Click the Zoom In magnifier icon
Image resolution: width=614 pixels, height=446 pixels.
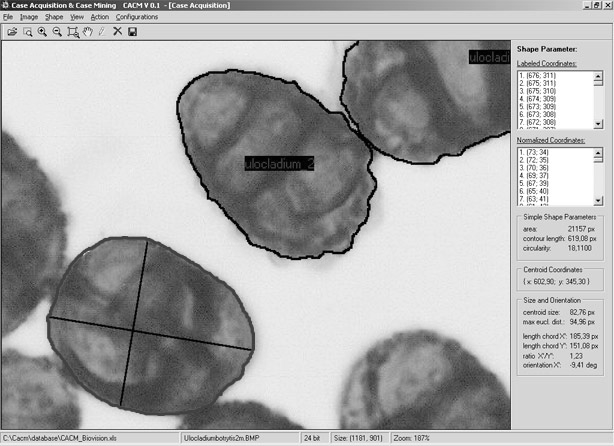click(42, 32)
